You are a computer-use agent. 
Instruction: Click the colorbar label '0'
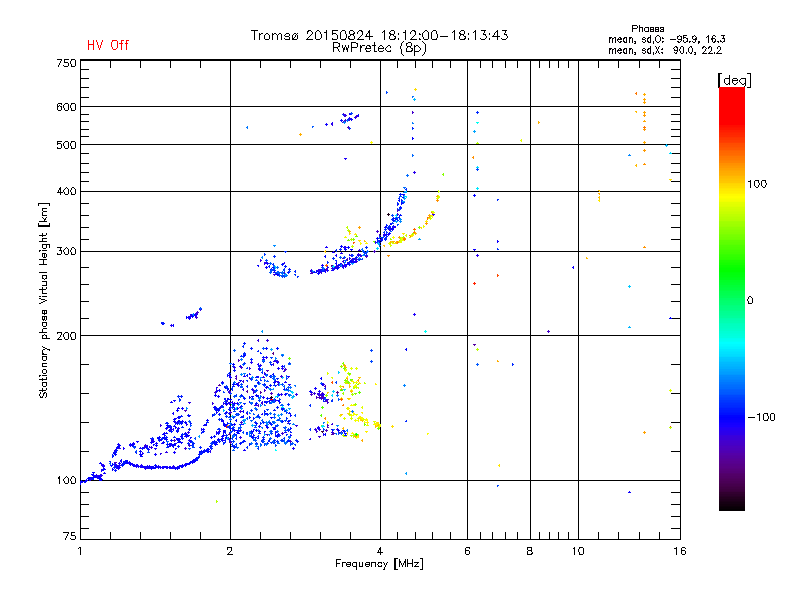[750, 301]
